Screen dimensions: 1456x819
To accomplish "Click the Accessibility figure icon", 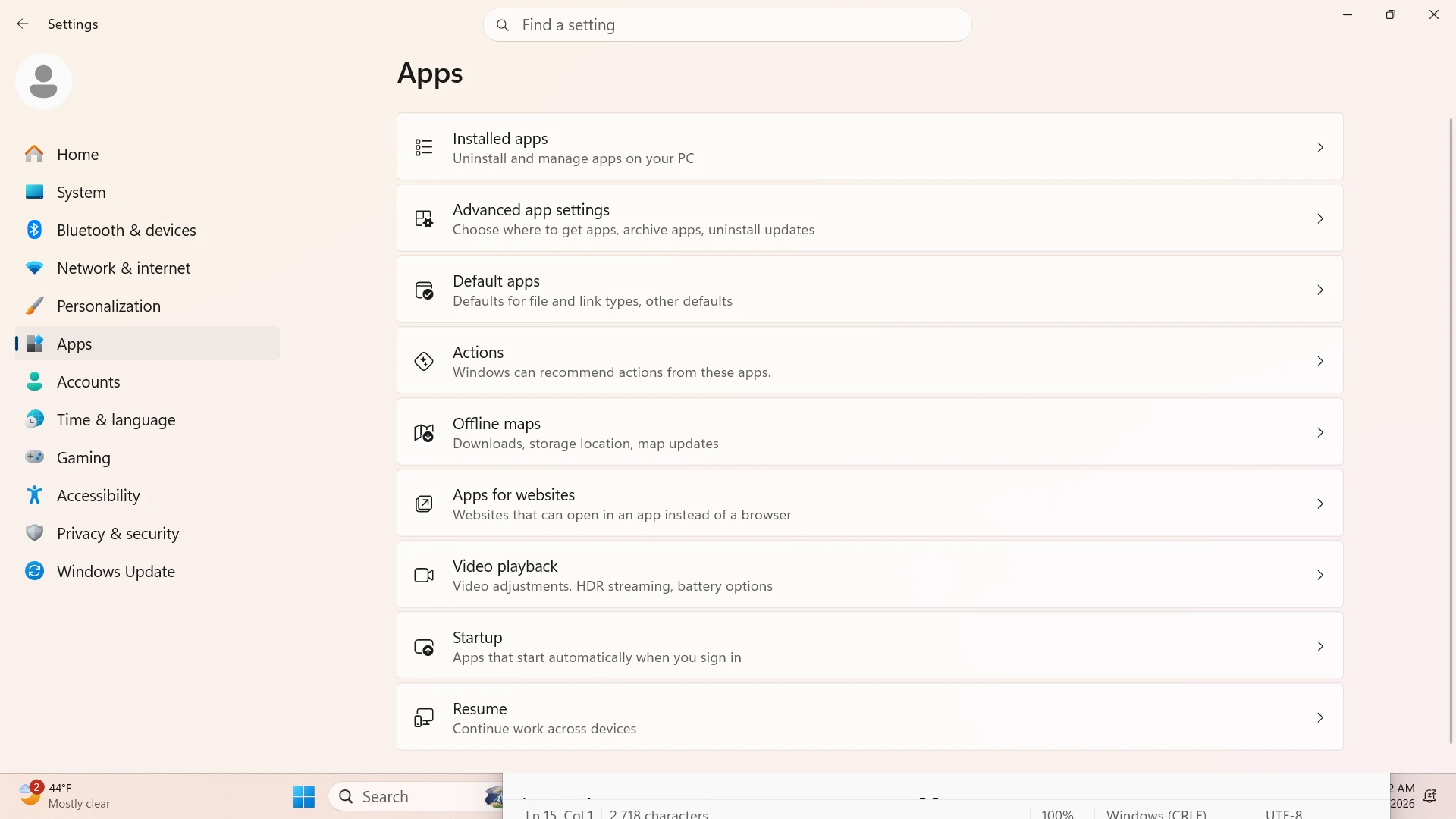I will click(34, 495).
